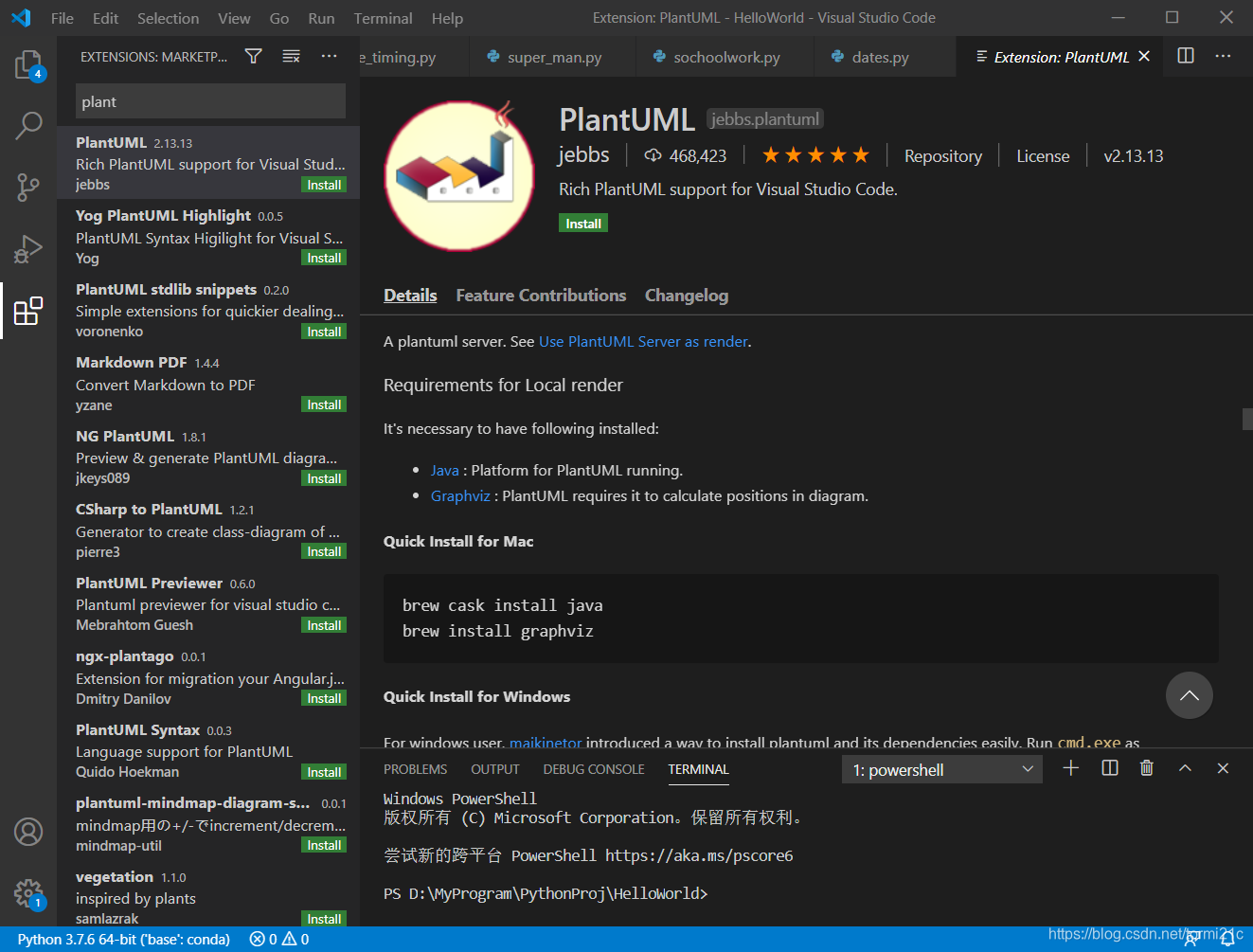Maximize the terminal panel size

(1185, 768)
